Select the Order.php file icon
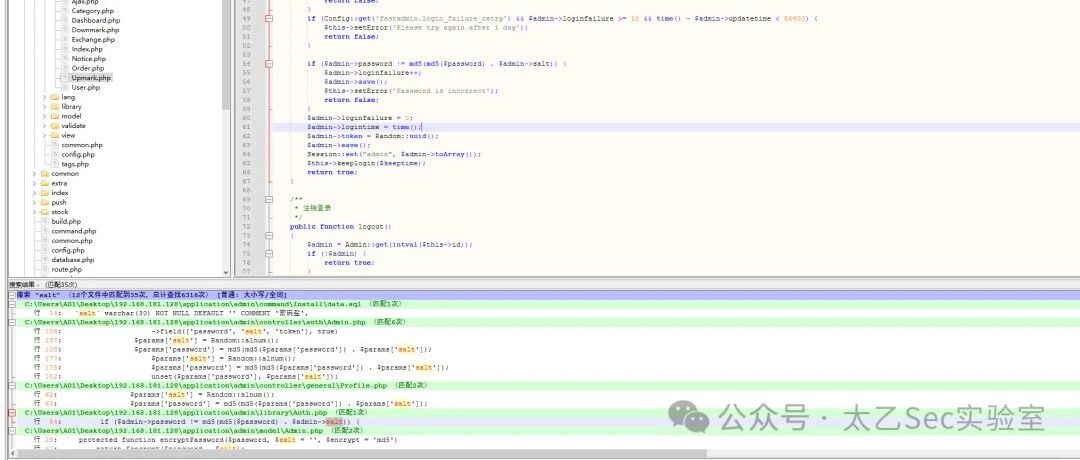 tap(65, 68)
